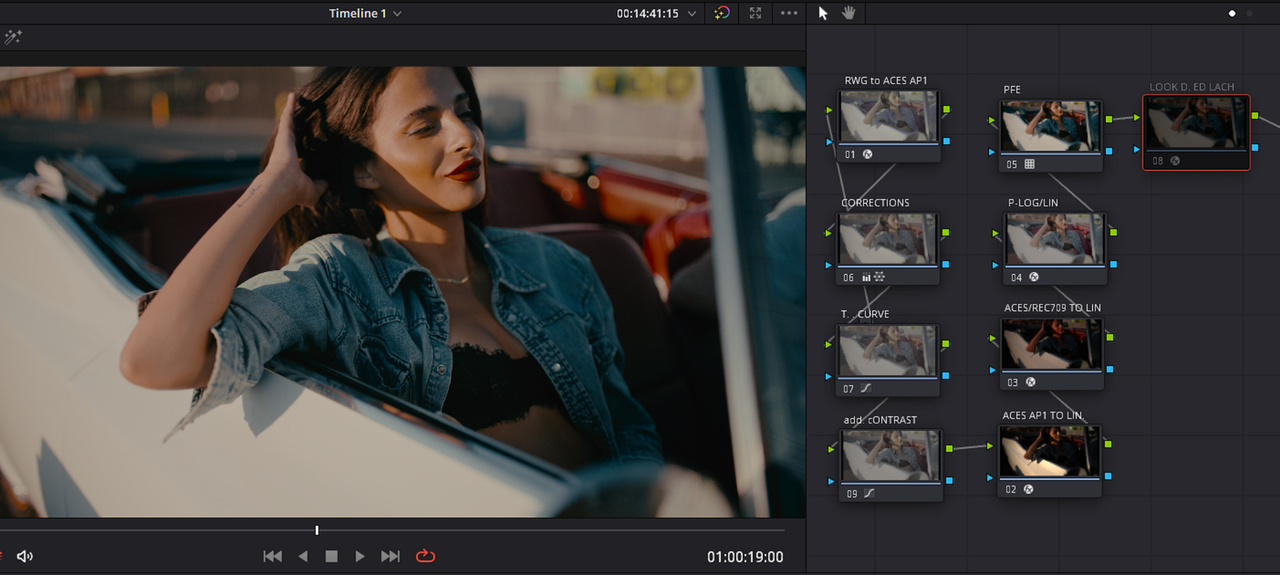Click the color warper mesh icon on node 06
The height and width of the screenshot is (575, 1280).
(x=880, y=277)
